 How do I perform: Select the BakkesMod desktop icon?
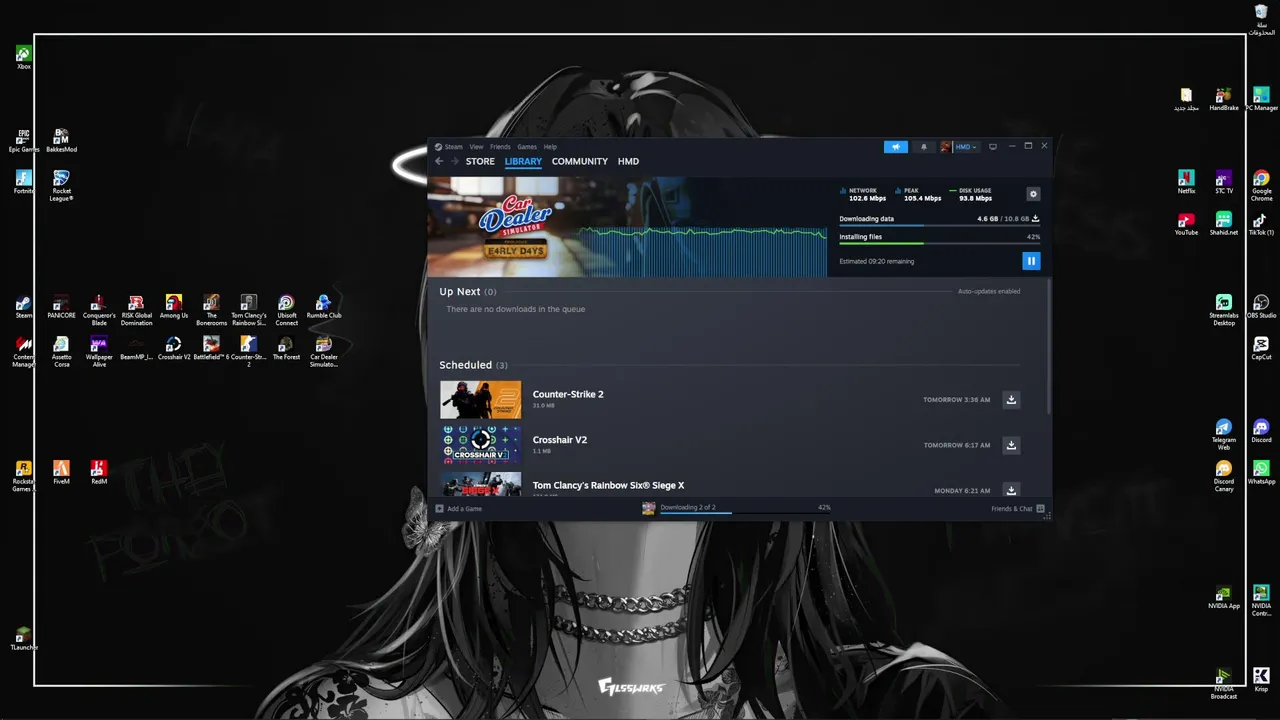coord(61,140)
